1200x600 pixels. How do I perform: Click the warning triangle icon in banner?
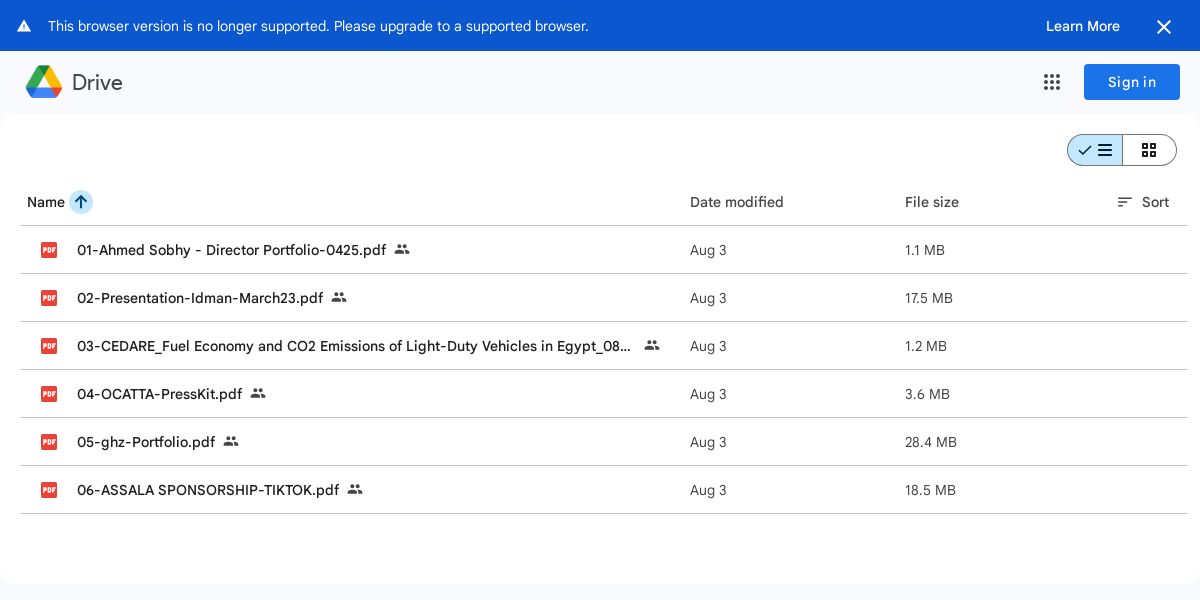24,26
